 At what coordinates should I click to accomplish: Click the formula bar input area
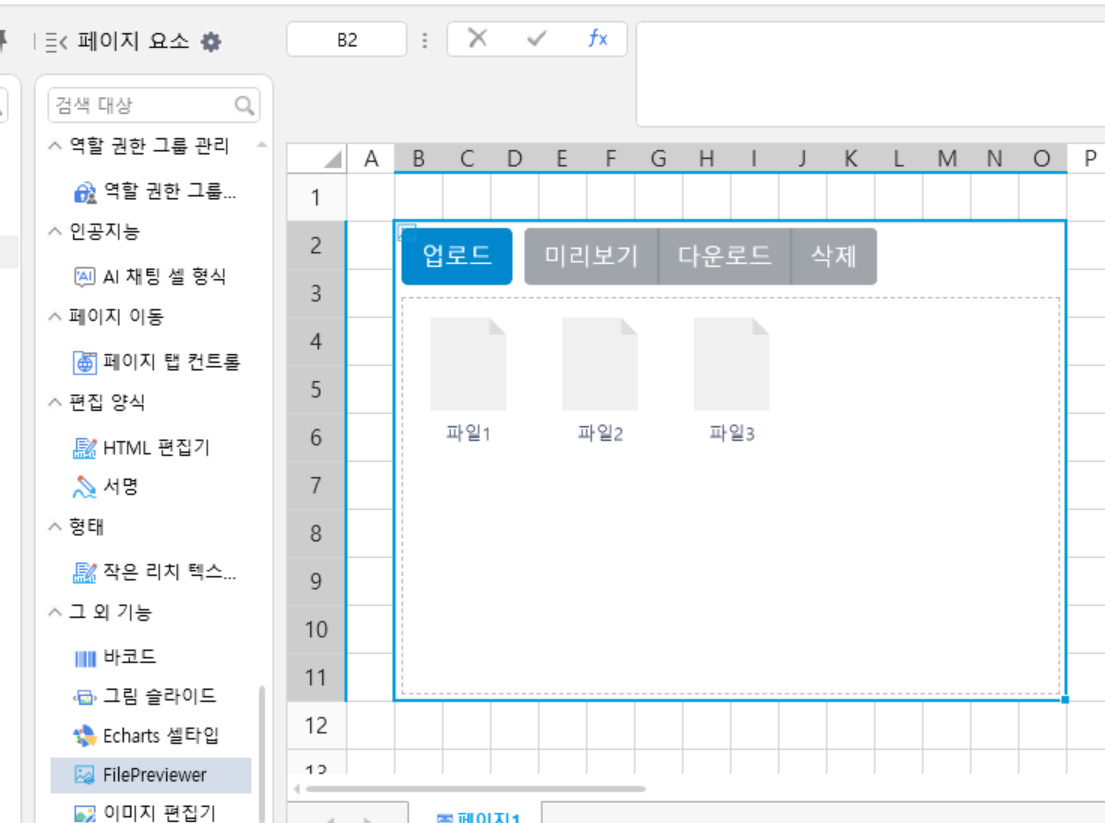870,74
